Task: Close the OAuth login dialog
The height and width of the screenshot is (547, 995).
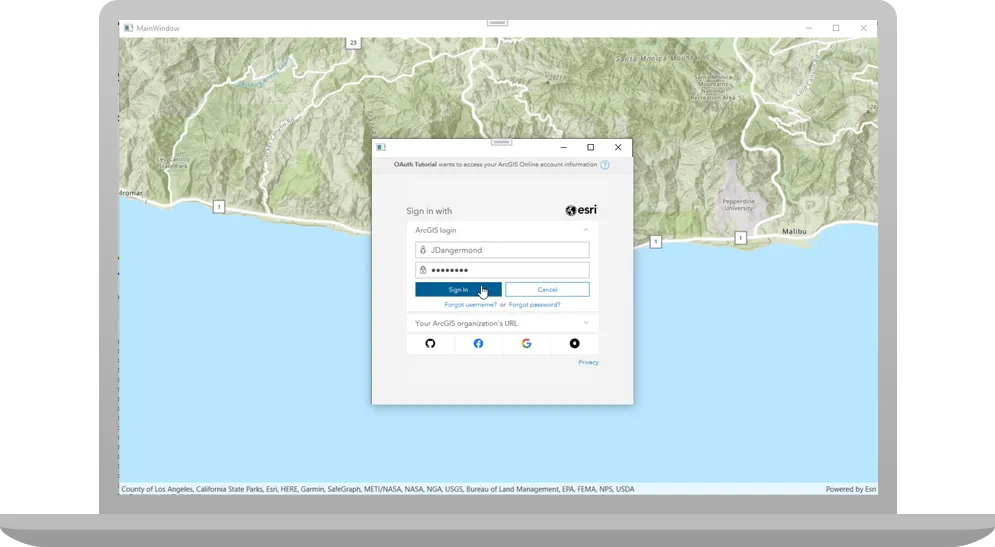Action: (618, 147)
